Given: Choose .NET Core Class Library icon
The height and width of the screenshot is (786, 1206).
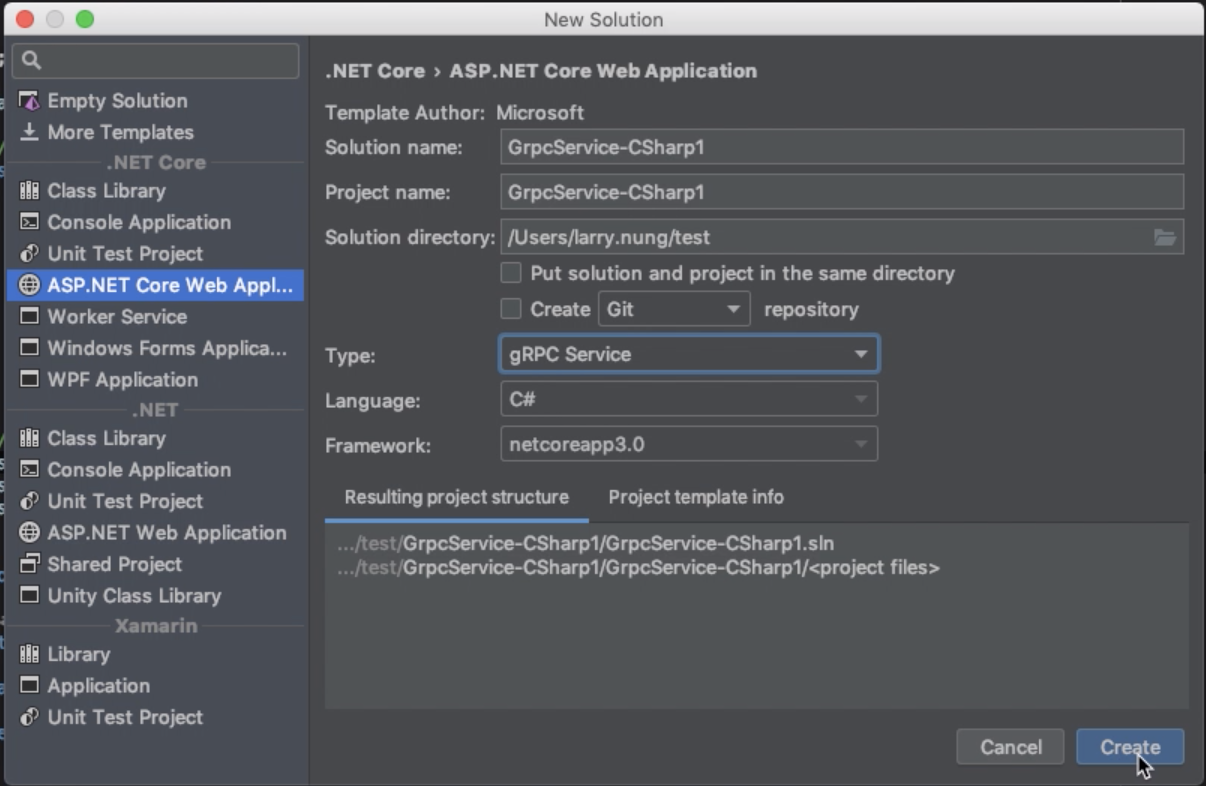Looking at the screenshot, I should (30, 190).
